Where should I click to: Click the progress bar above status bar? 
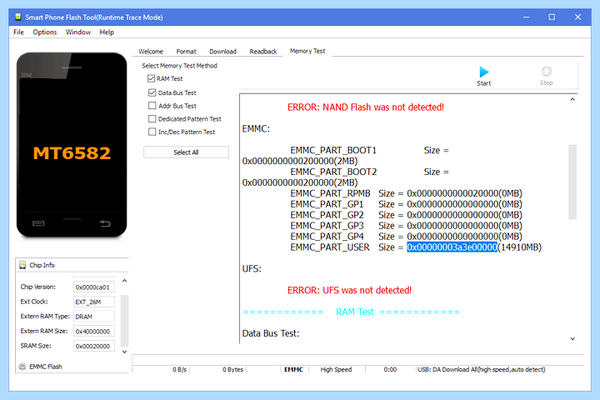point(358,359)
